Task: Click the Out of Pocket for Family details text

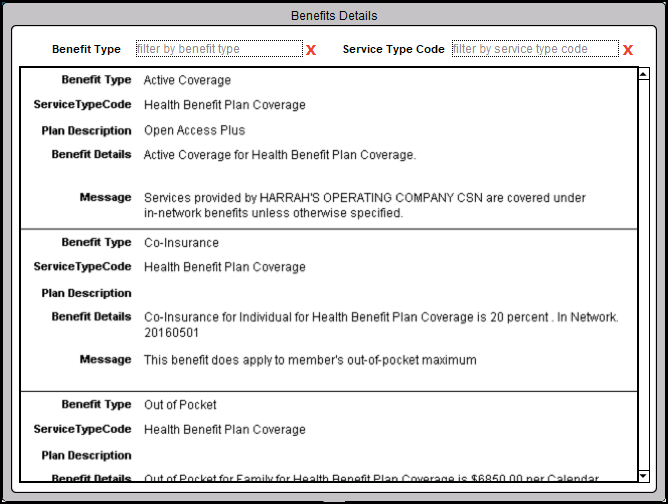Action: pyautogui.click(x=370, y=479)
